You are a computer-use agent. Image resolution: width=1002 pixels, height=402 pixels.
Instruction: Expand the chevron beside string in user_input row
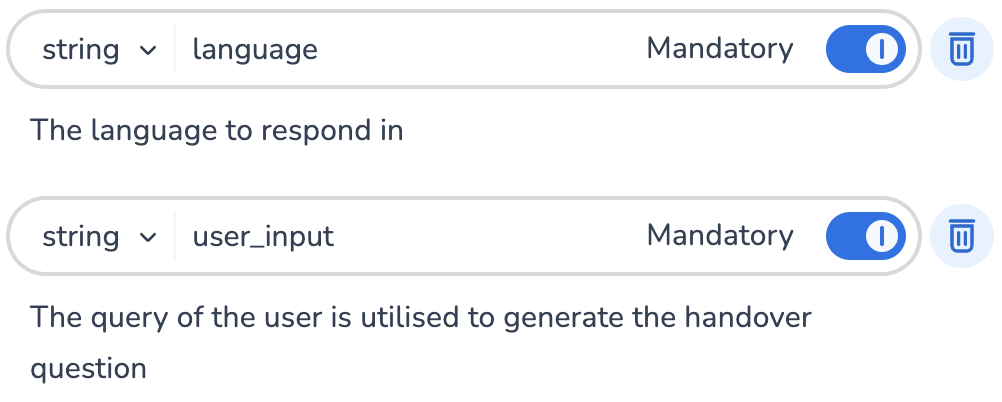tap(148, 237)
